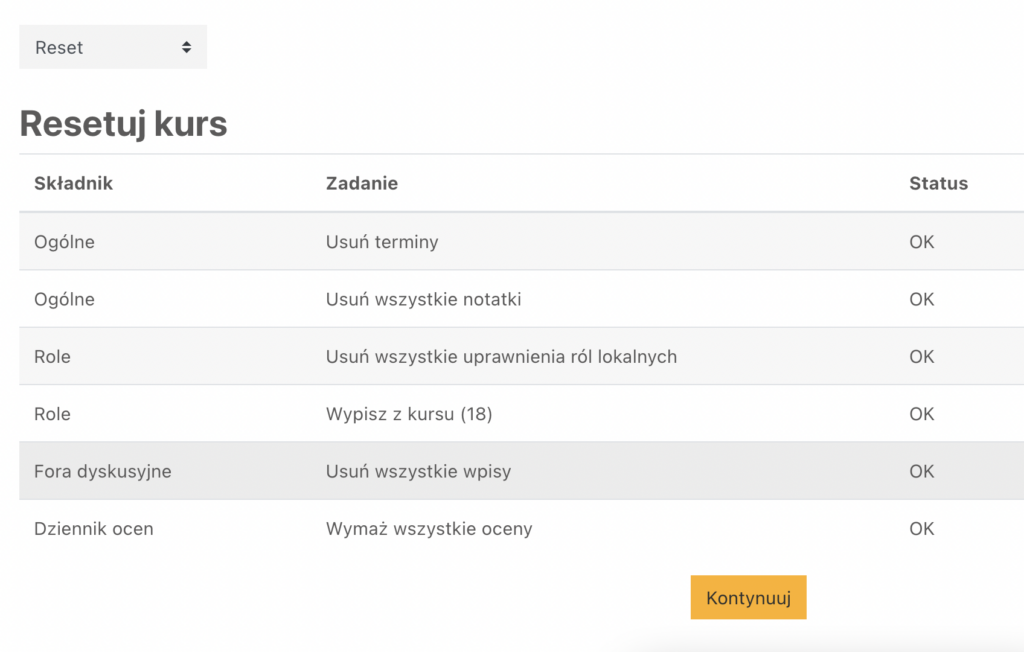
Task: Select the Fora dyskusyjne row
Action: click(521, 471)
